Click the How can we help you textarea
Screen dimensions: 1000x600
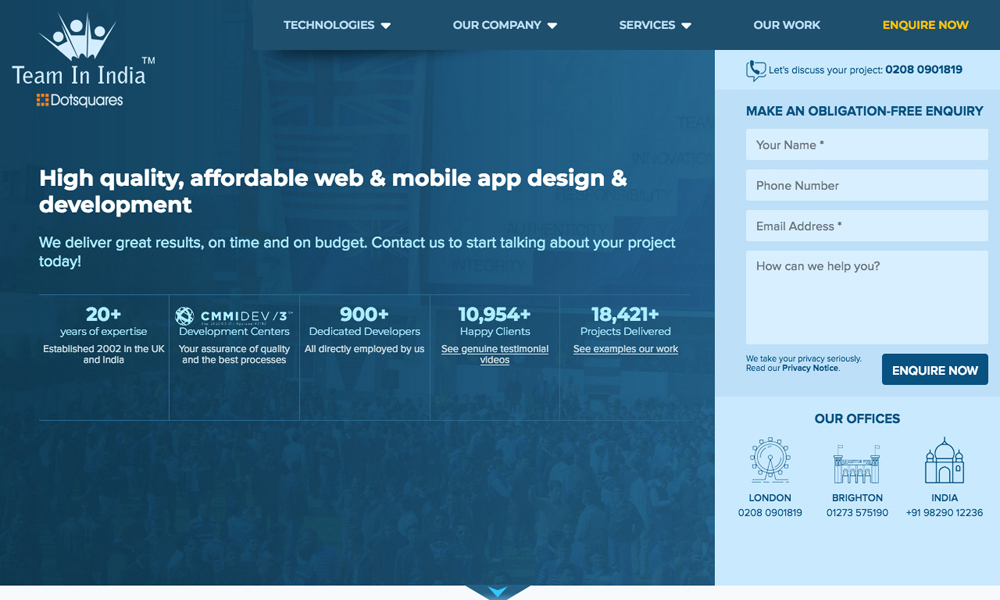(866, 297)
